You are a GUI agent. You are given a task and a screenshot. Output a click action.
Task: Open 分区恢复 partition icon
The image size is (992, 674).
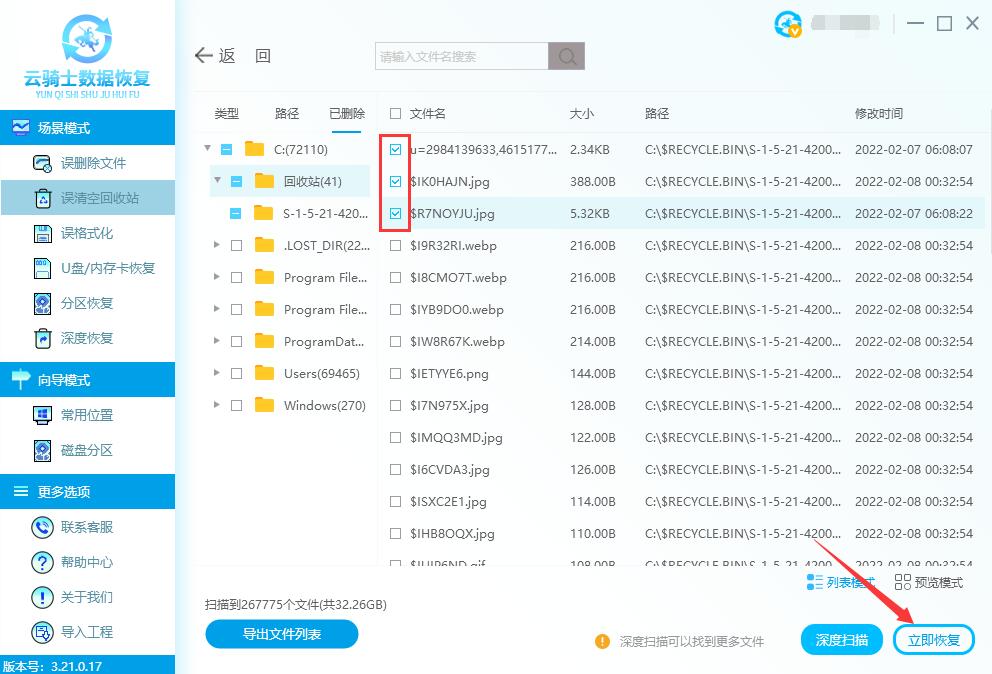42,304
